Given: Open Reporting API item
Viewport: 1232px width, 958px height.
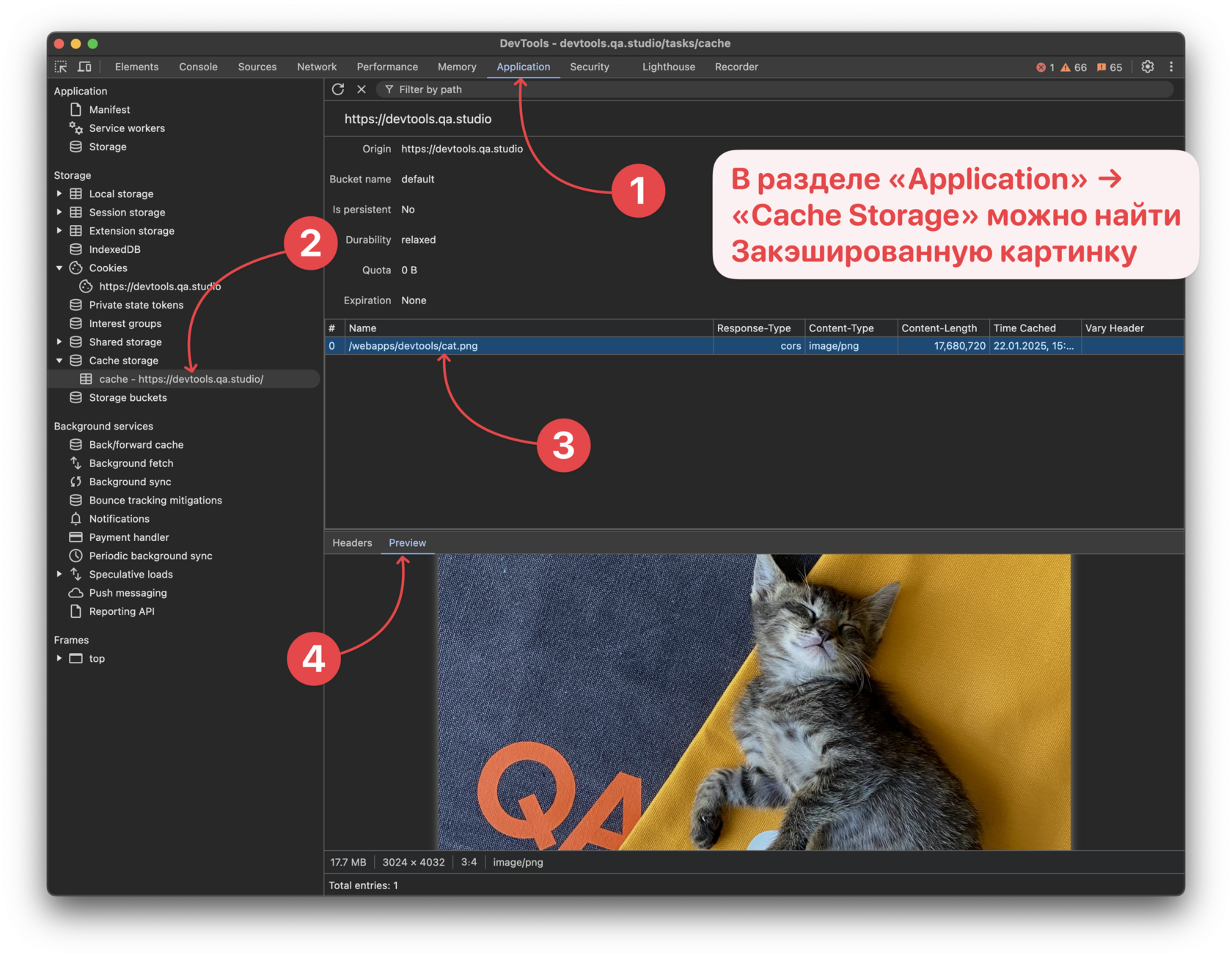Looking at the screenshot, I should 122,611.
